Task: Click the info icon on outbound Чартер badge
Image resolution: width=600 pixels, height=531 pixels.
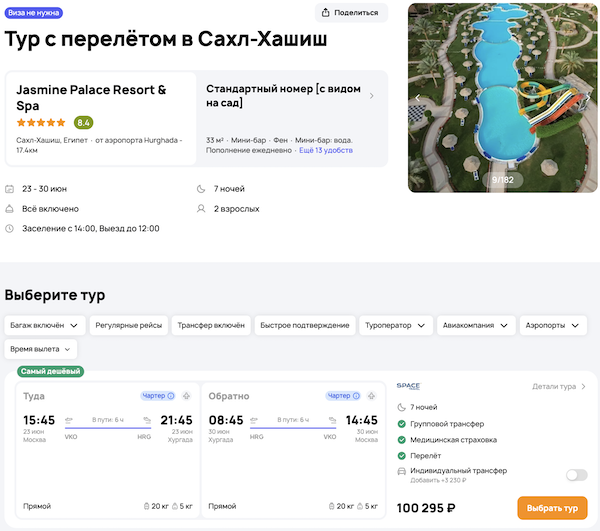Action: click(171, 395)
